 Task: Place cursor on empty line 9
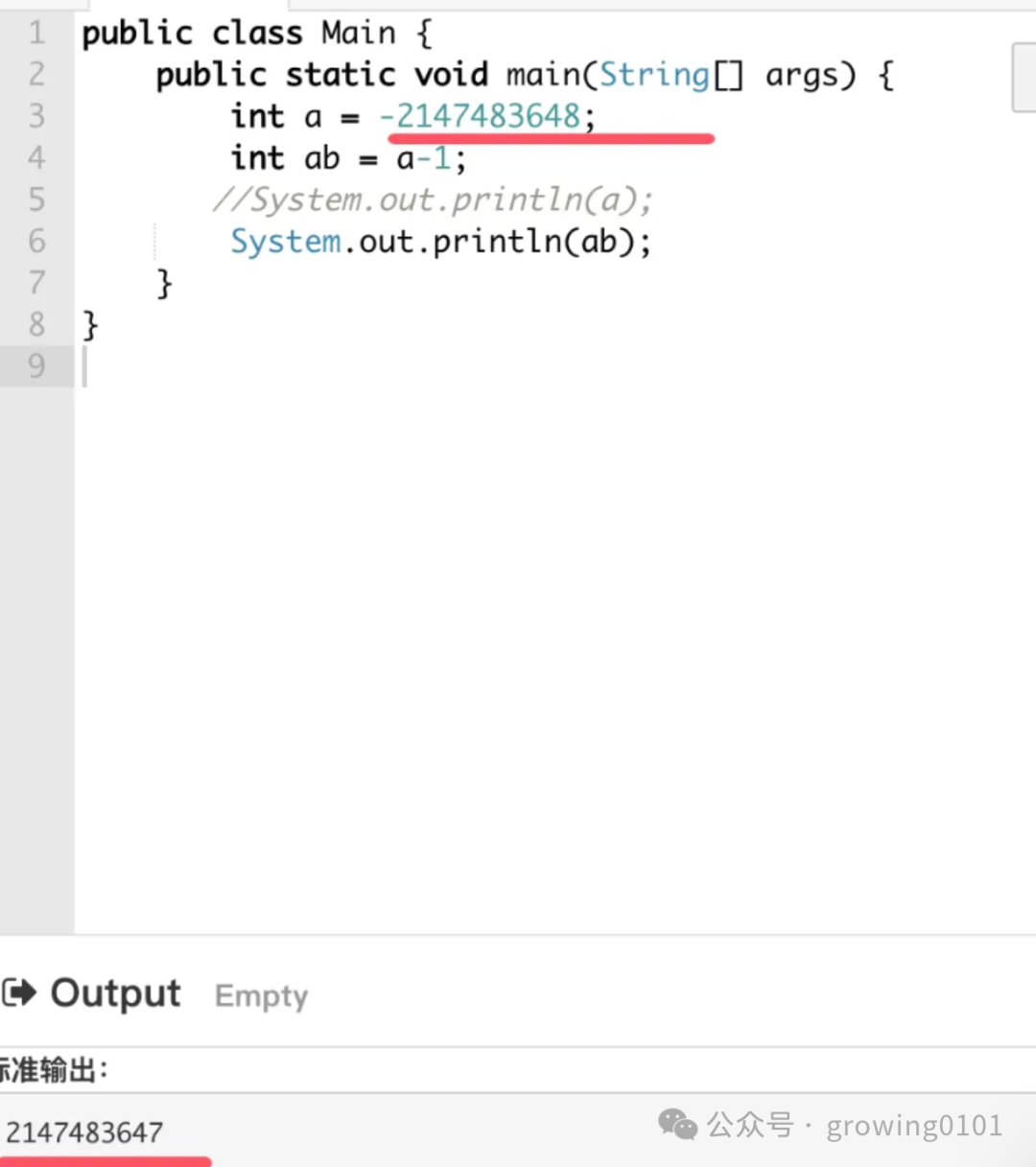(x=554, y=366)
